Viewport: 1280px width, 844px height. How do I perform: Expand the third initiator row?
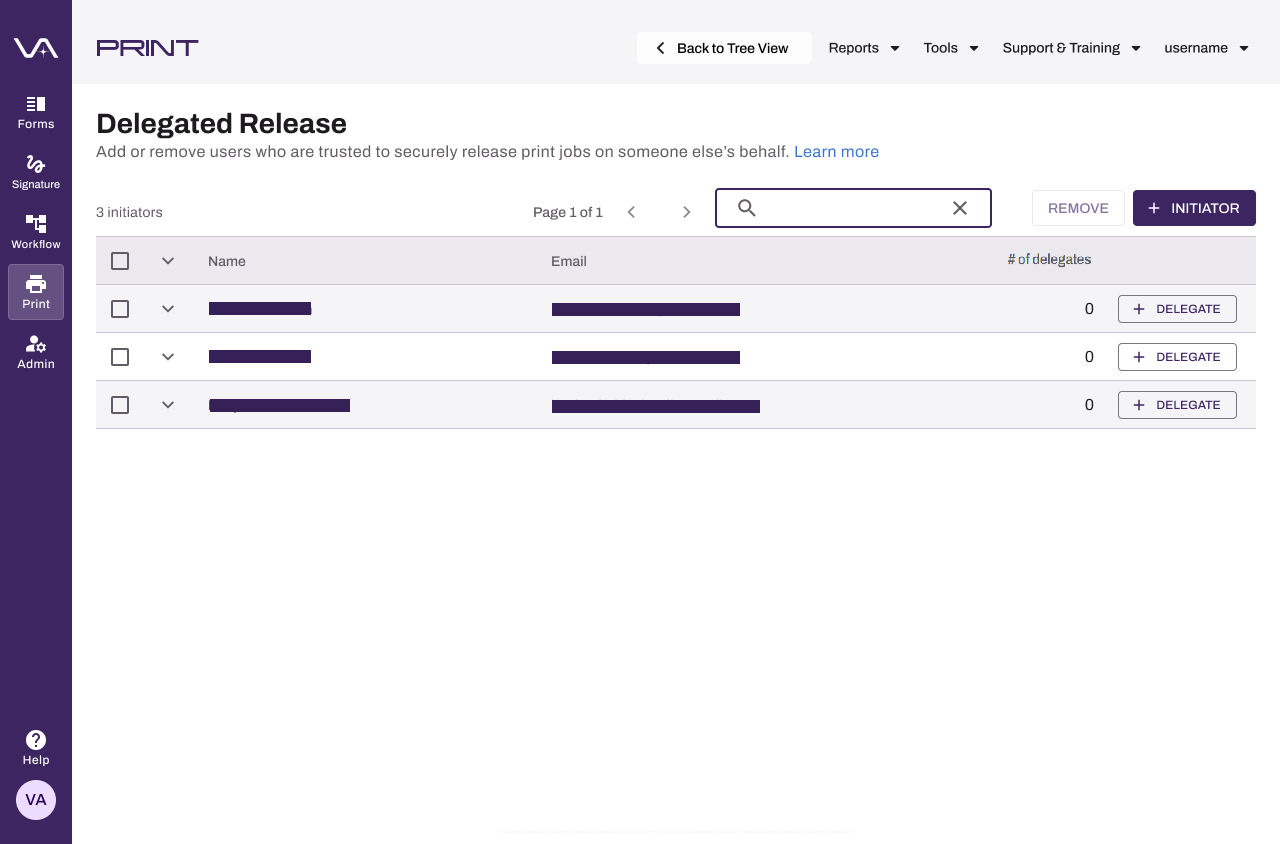[168, 405]
